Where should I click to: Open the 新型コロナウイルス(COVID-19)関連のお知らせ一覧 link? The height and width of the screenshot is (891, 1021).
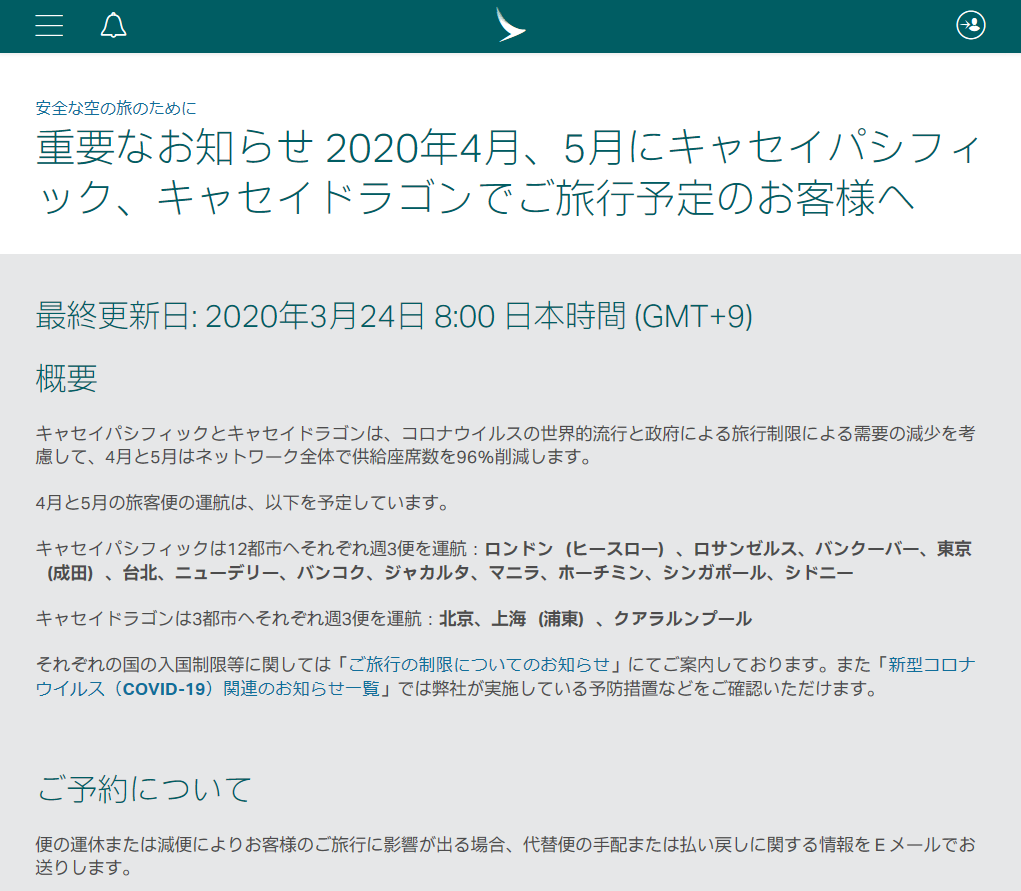pos(505,677)
